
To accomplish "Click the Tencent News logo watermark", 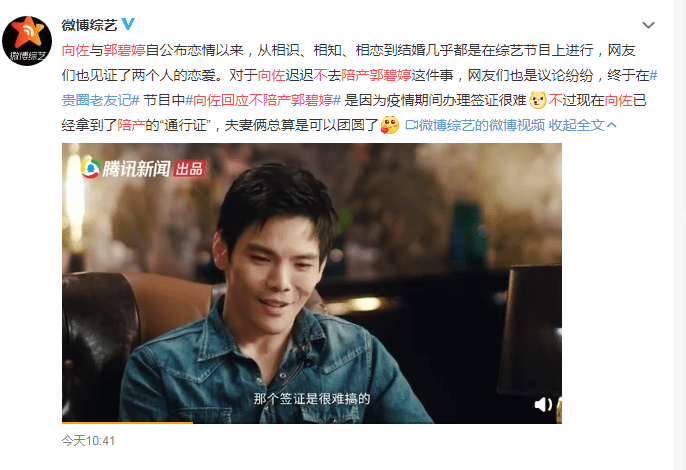I will [x=125, y=168].
